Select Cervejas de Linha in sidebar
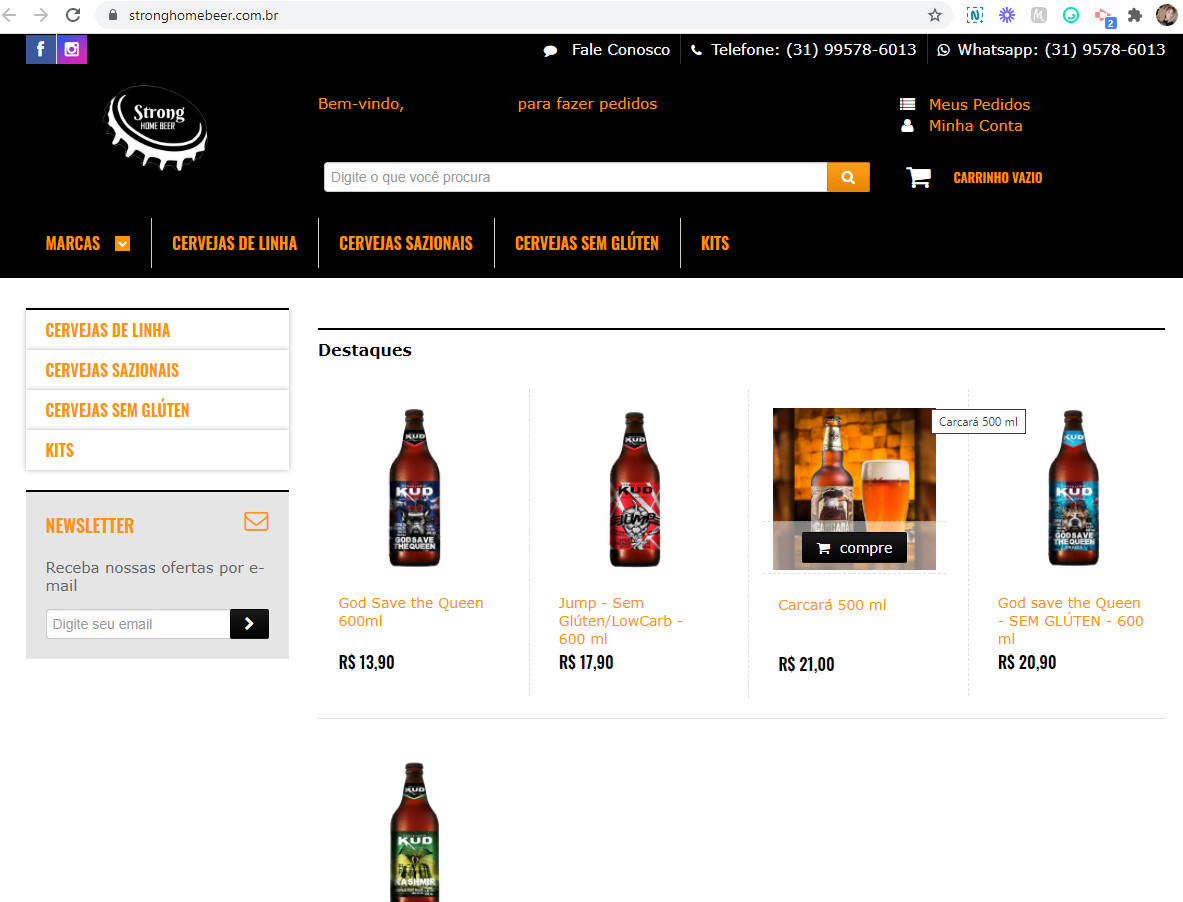The image size is (1183, 902). [x=158, y=330]
